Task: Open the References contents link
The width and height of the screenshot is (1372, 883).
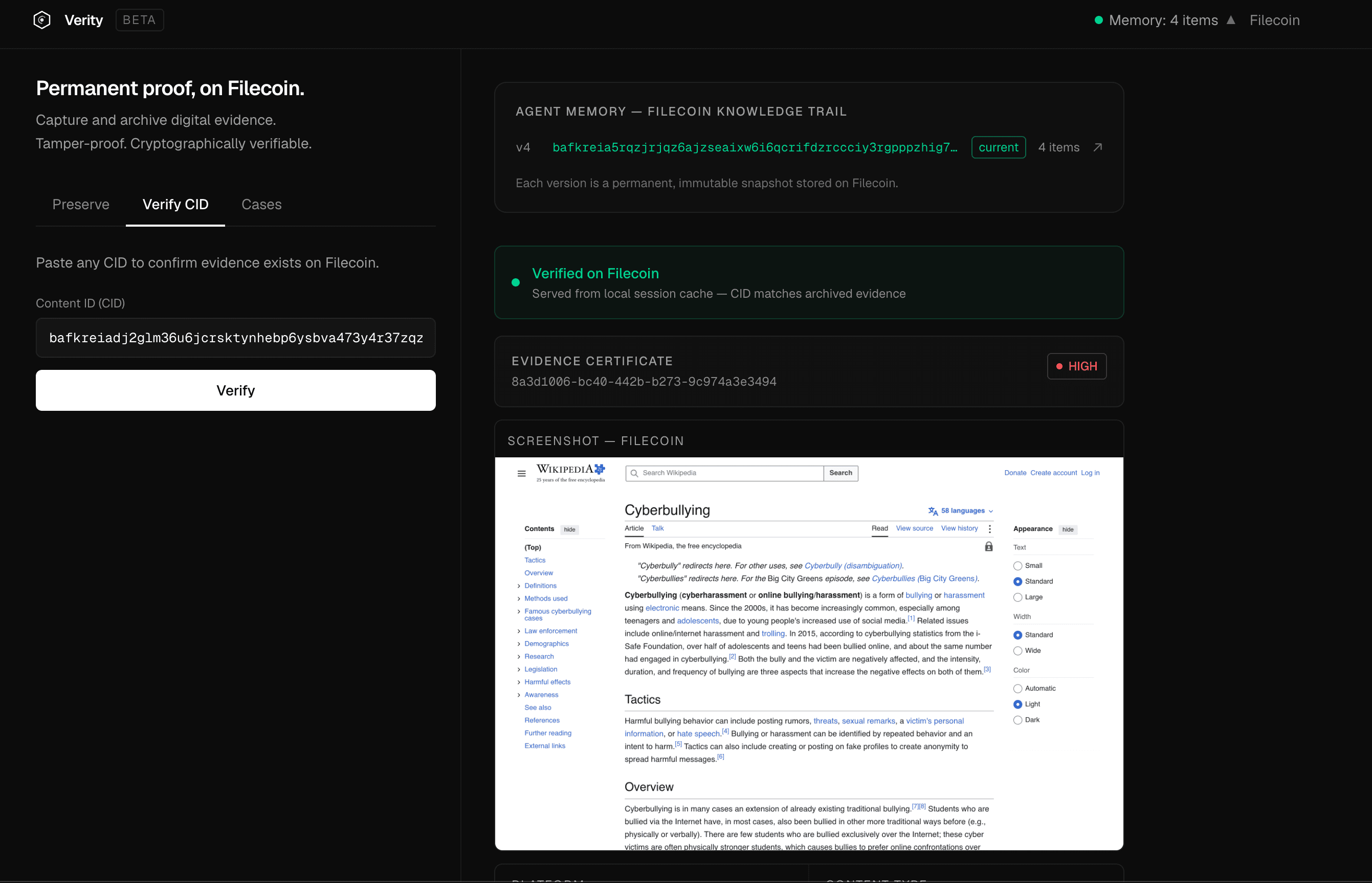Action: coord(542,720)
